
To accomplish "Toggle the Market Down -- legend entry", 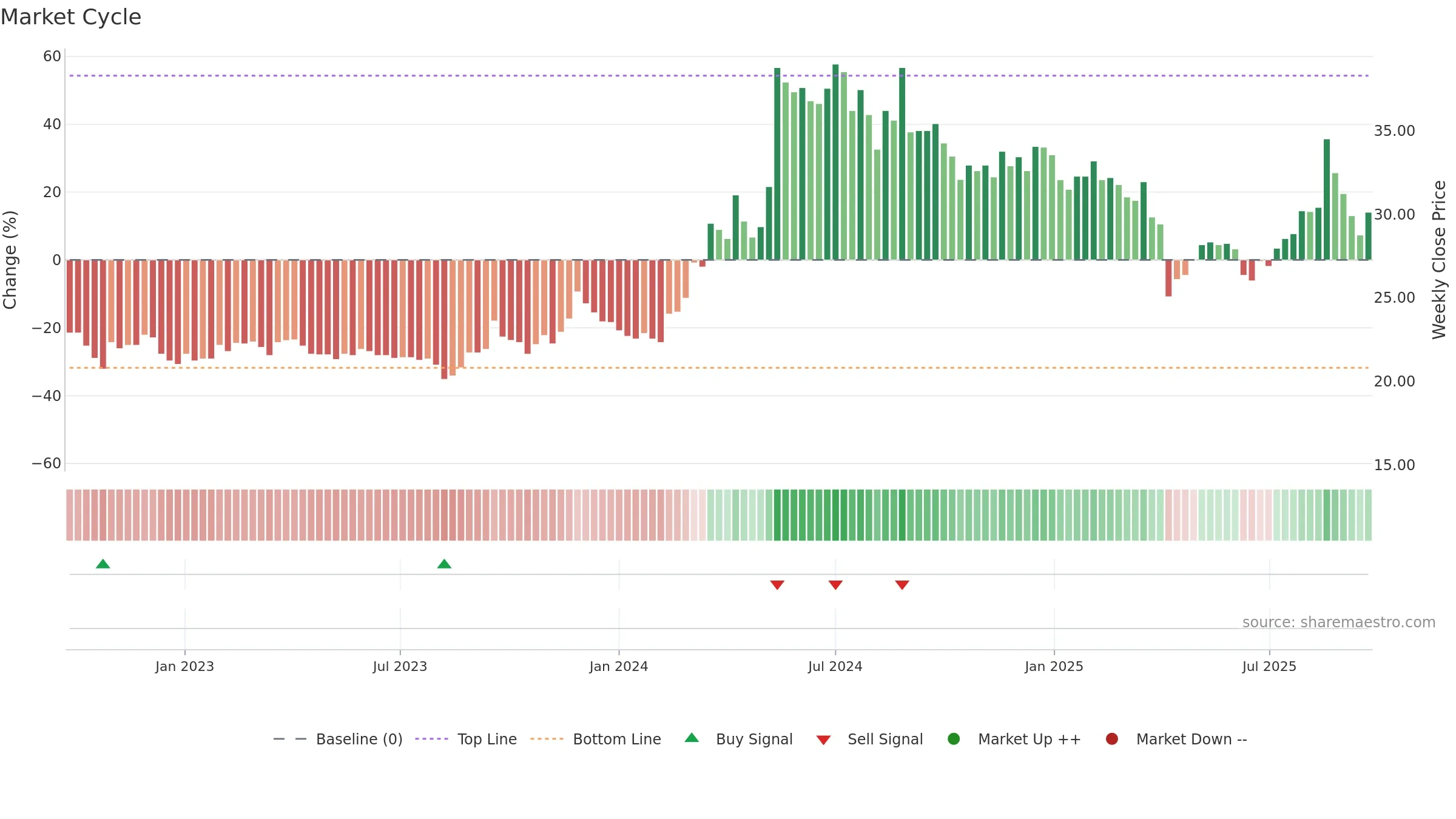I will [x=1176, y=739].
